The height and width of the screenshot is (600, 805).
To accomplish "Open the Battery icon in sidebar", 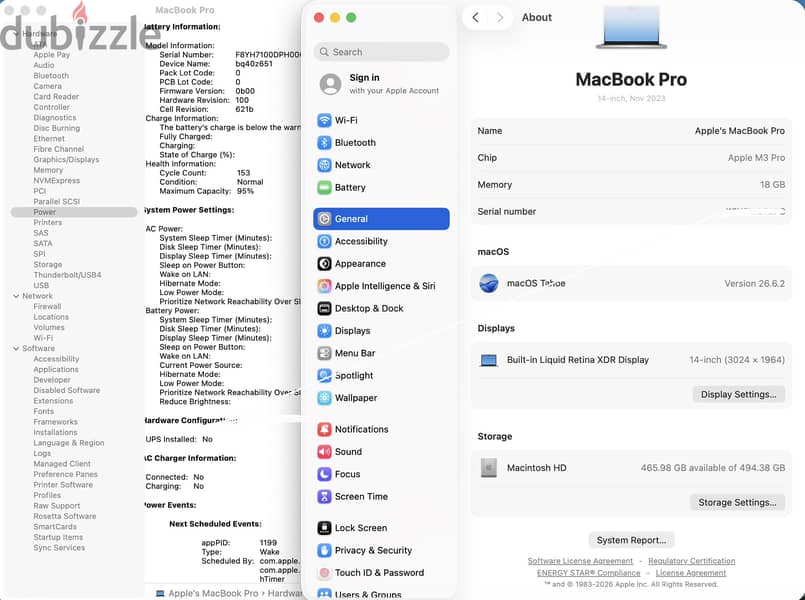I will [324, 187].
